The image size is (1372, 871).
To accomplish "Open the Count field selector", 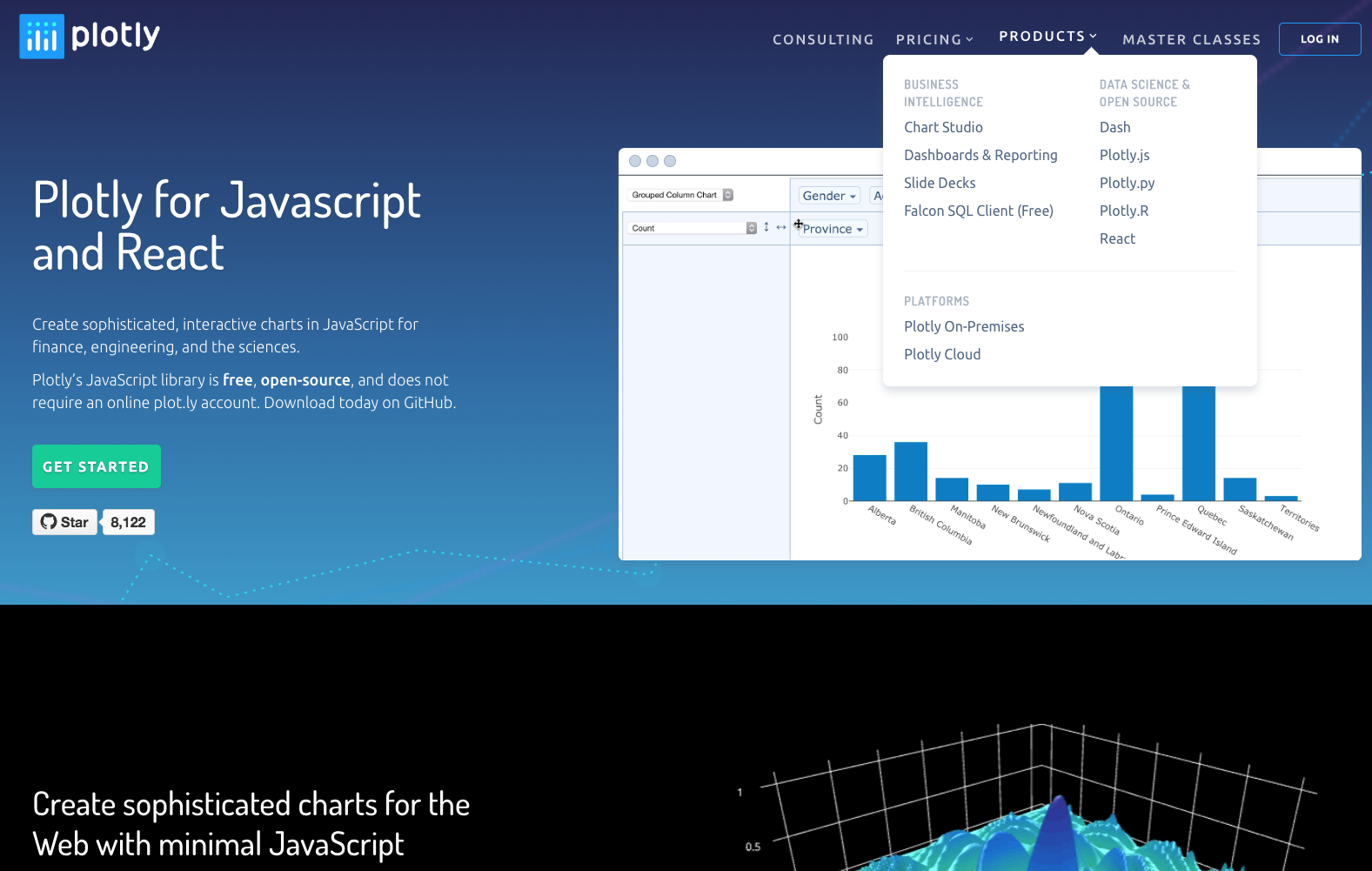I will 693,228.
